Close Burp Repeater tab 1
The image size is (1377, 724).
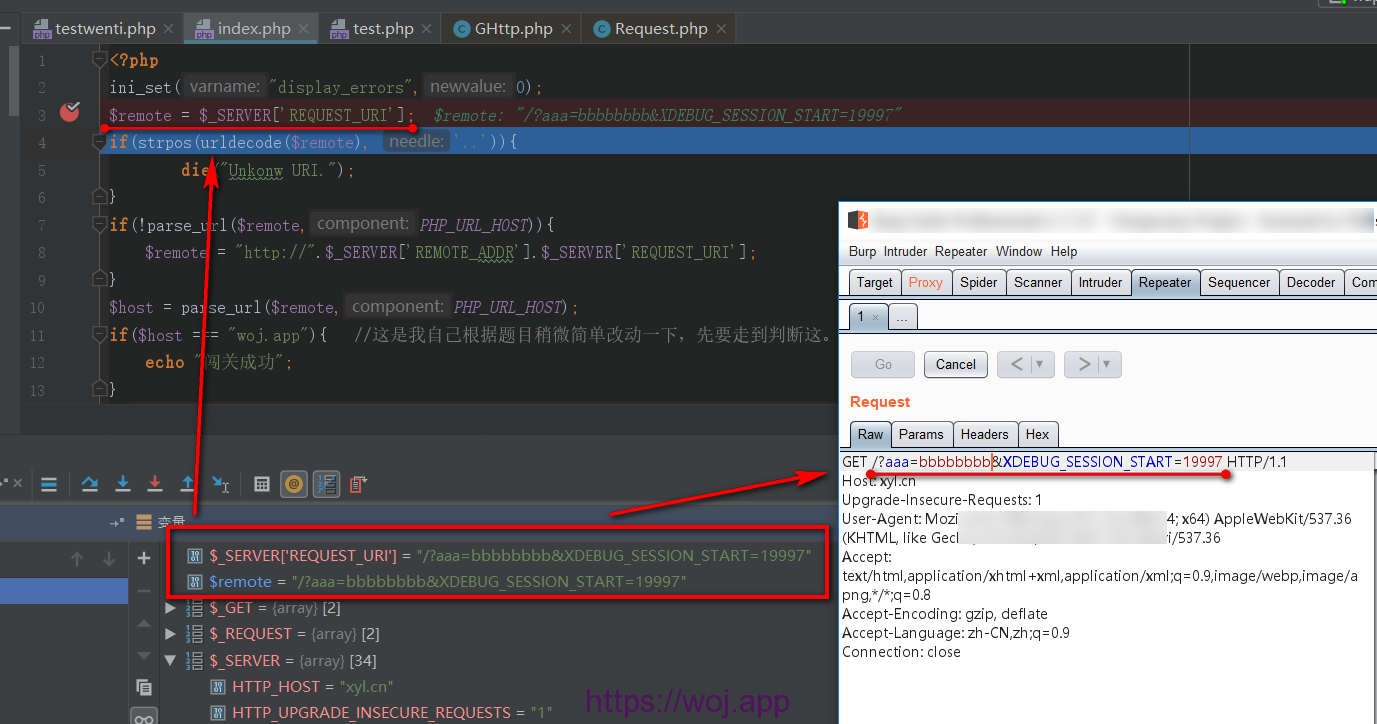point(875,317)
